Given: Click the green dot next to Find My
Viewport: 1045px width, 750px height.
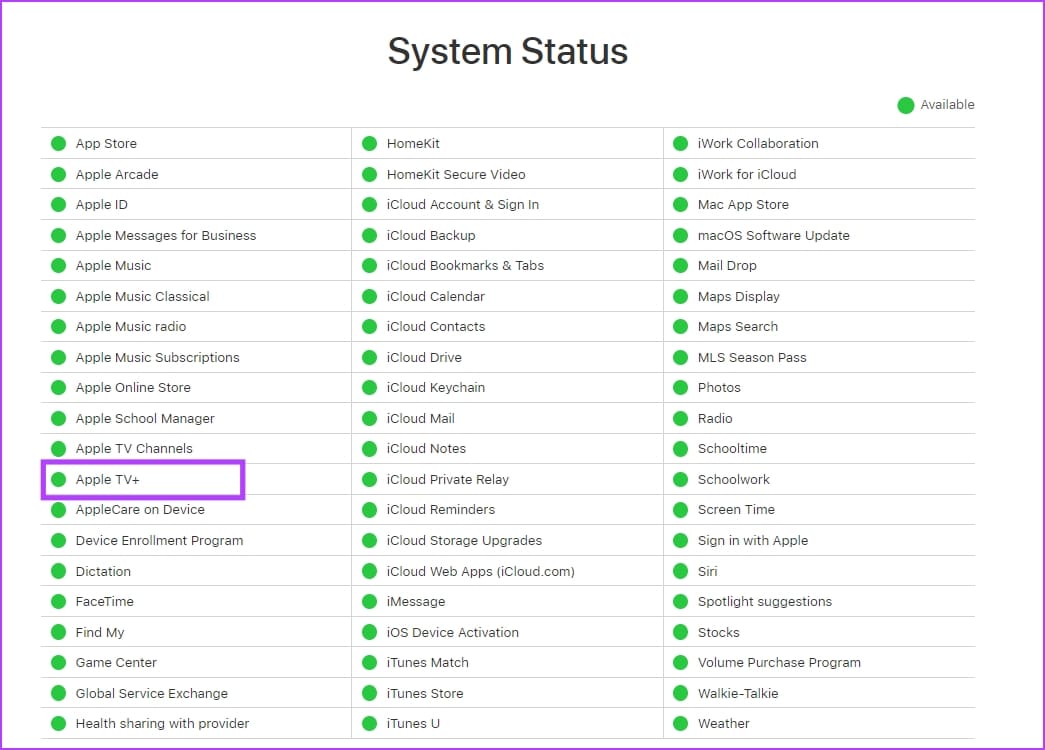Looking at the screenshot, I should [59, 632].
